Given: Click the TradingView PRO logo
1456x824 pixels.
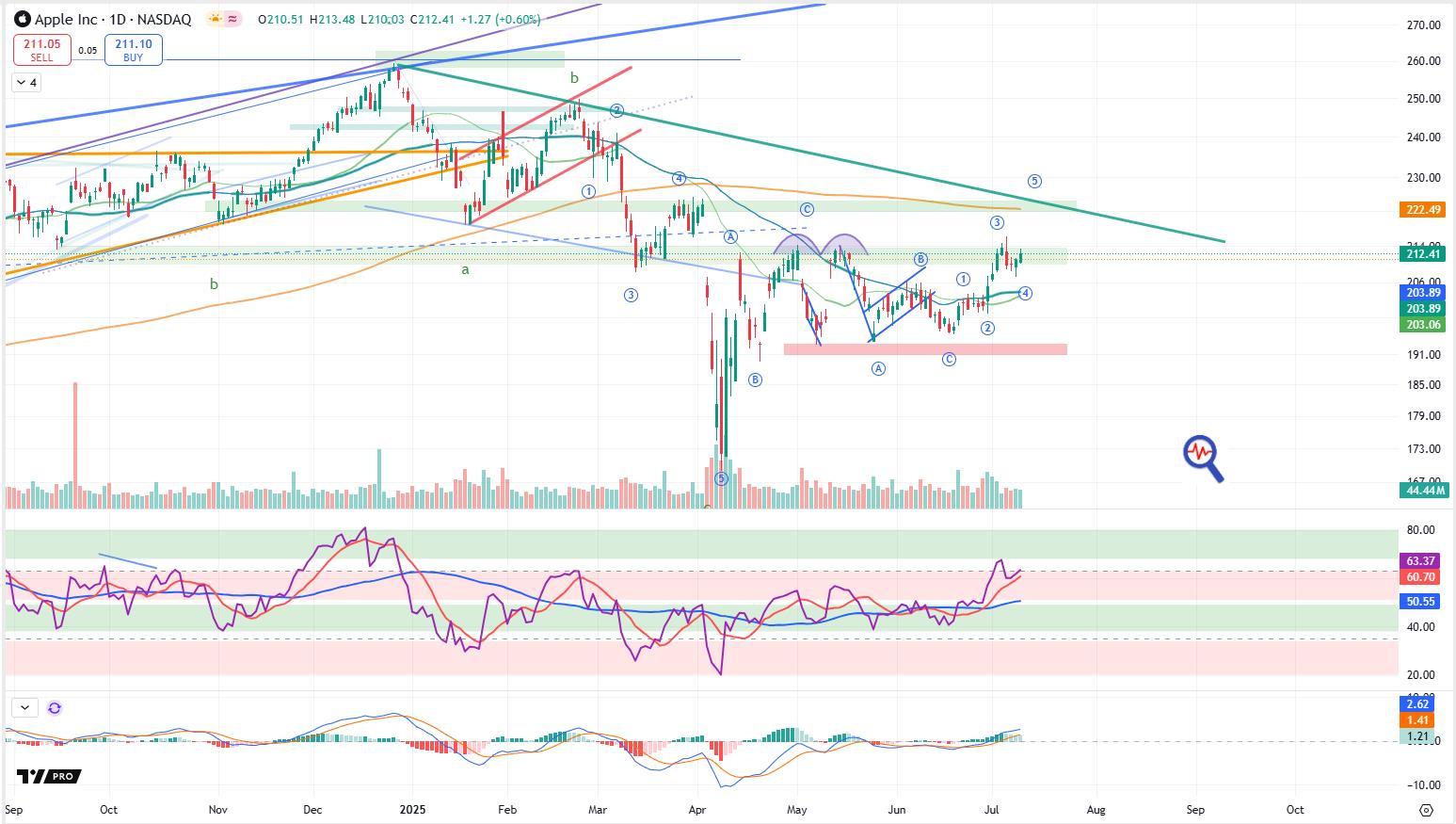Looking at the screenshot, I should 49,776.
